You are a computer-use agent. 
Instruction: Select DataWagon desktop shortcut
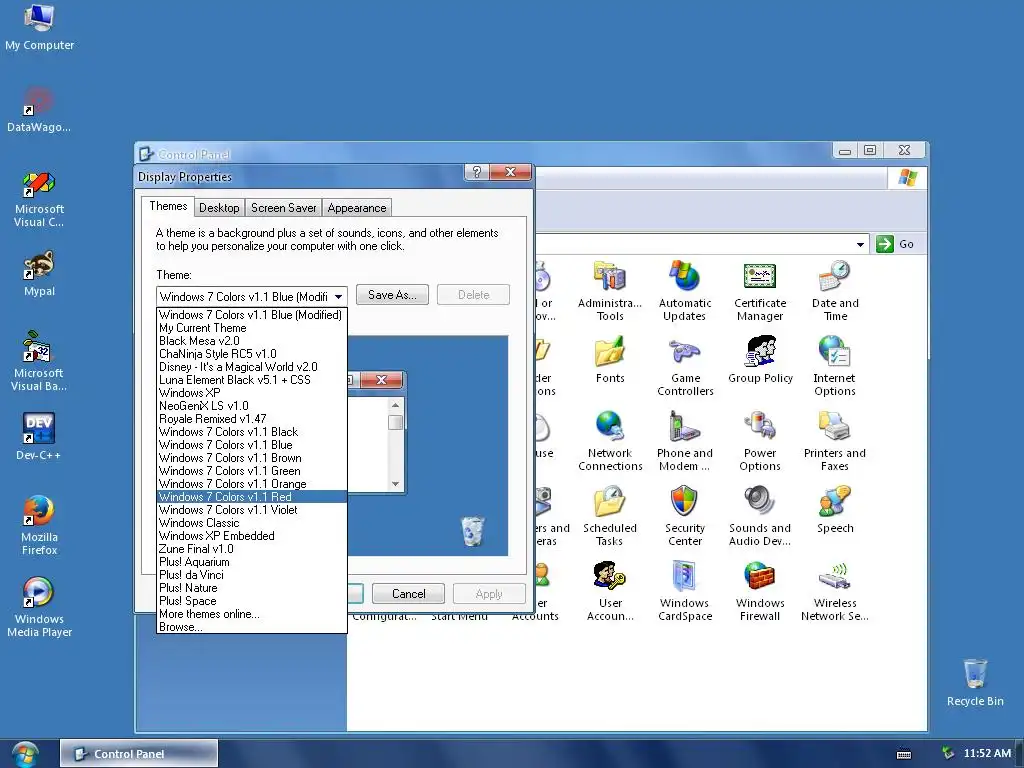coord(39,110)
